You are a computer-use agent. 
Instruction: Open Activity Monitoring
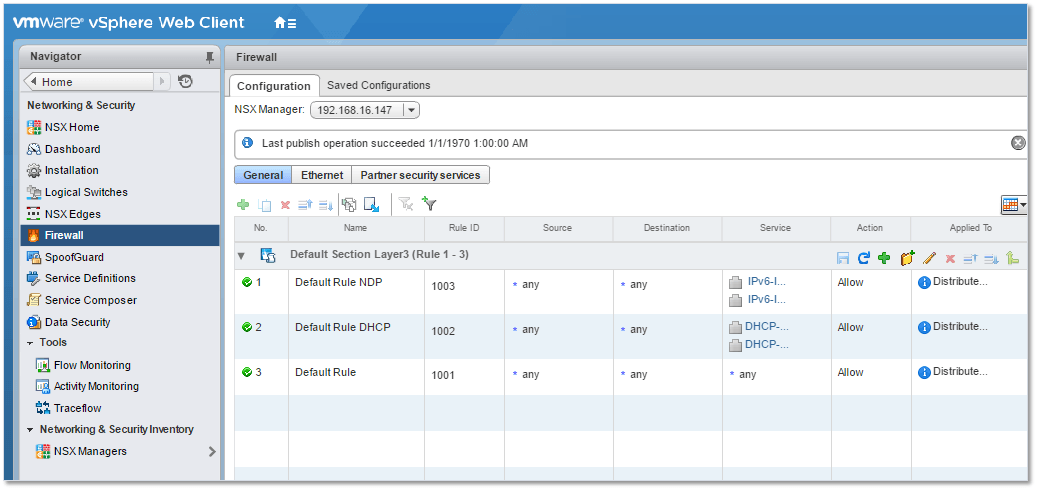(87, 386)
